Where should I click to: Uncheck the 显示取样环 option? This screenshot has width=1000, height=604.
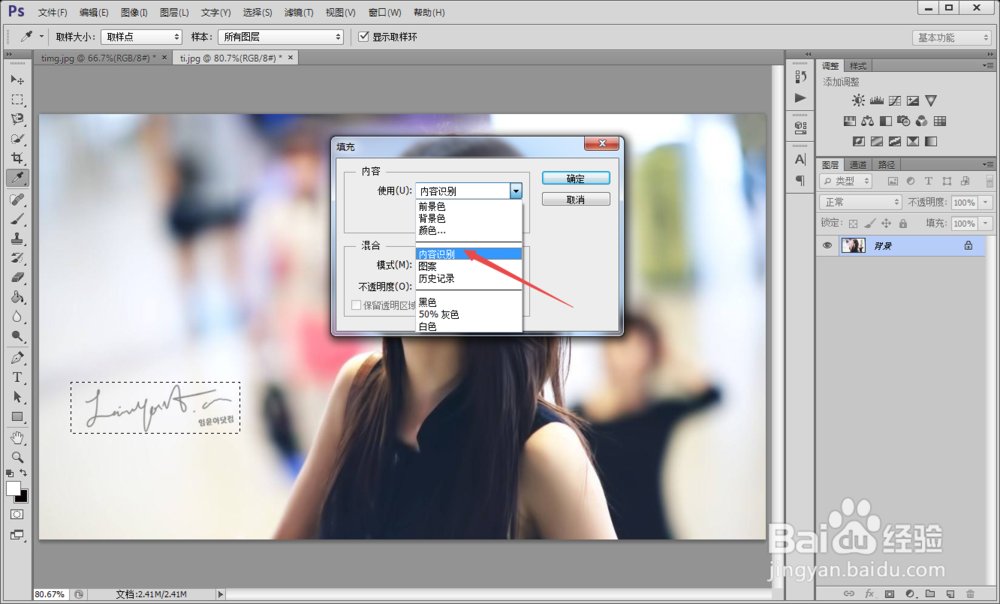[362, 36]
